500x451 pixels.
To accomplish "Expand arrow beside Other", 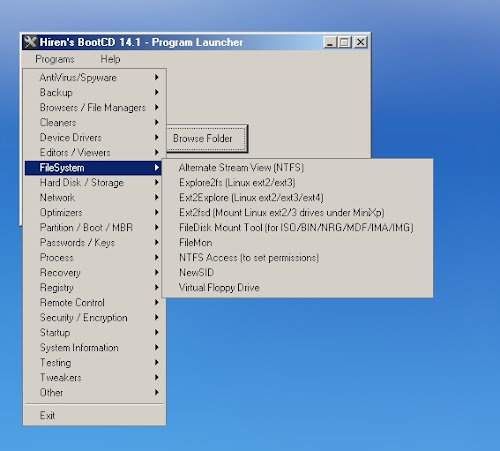I will (x=156, y=392).
